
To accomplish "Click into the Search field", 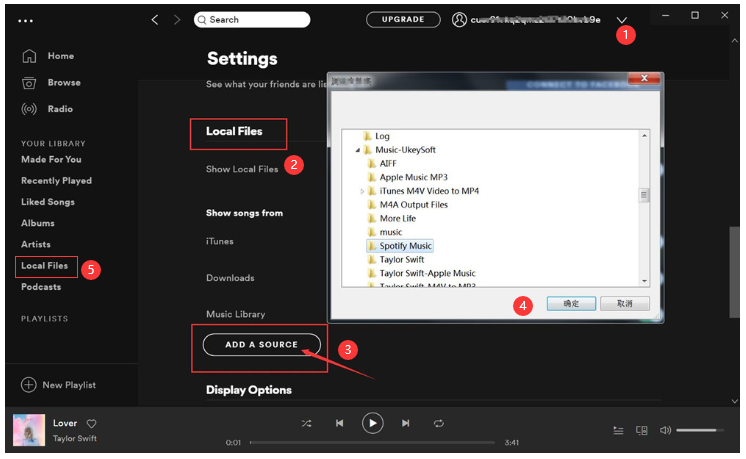I will [x=252, y=20].
